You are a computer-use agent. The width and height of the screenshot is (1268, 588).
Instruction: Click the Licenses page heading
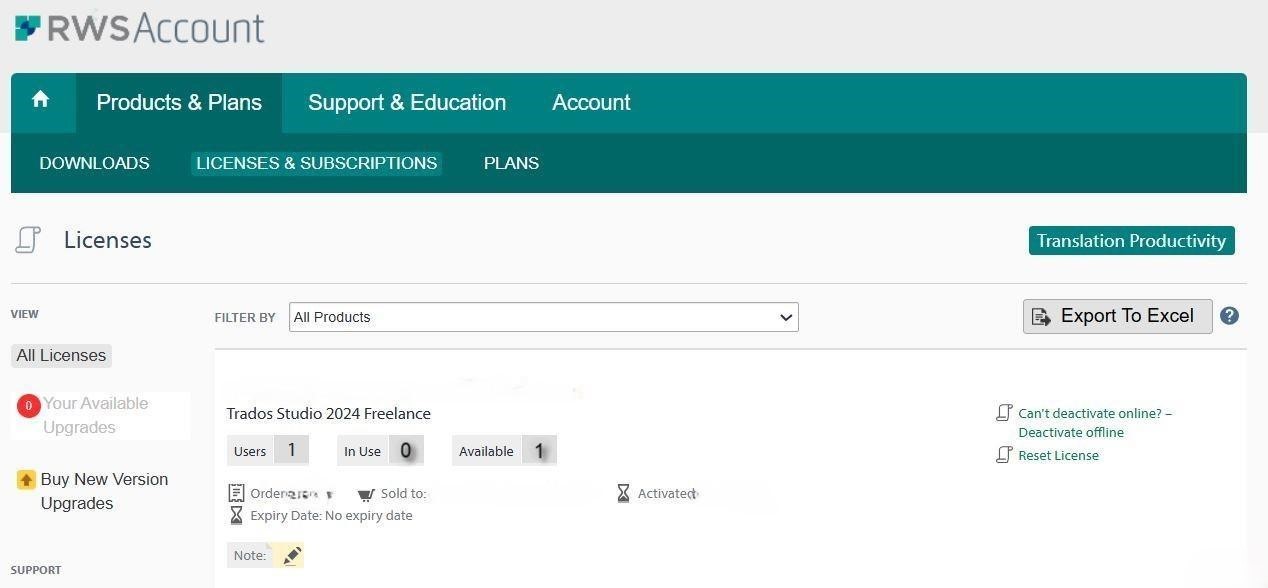pyautogui.click(x=108, y=240)
